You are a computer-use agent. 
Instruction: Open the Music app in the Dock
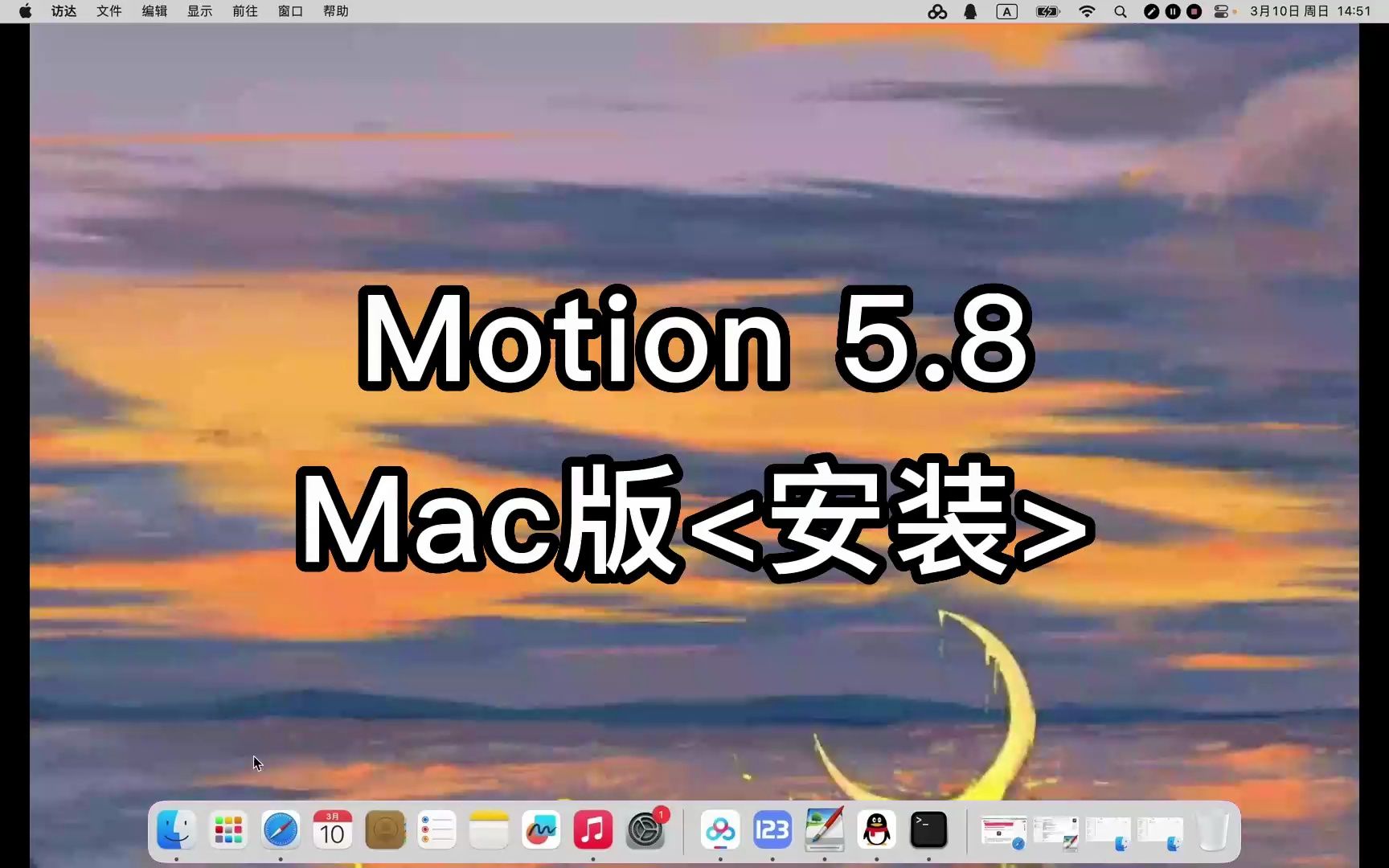tap(593, 830)
